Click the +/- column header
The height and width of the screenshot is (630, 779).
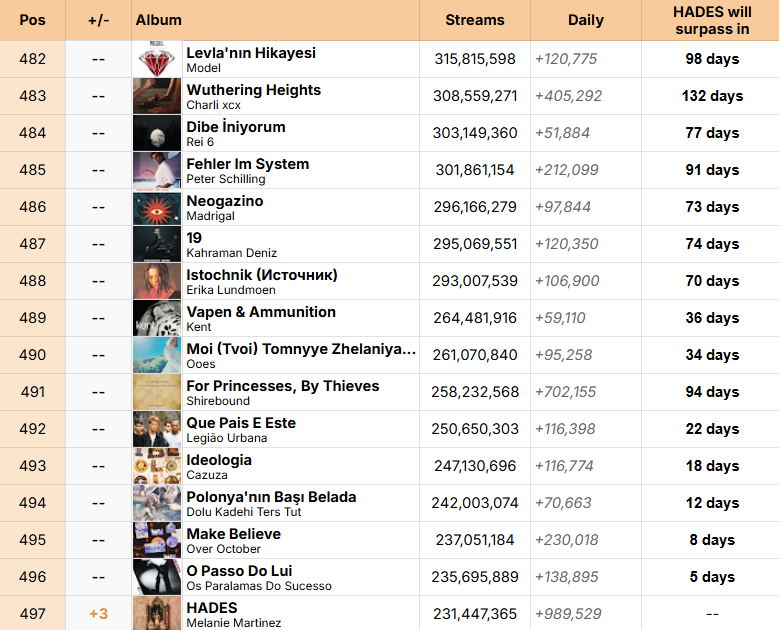point(98,20)
